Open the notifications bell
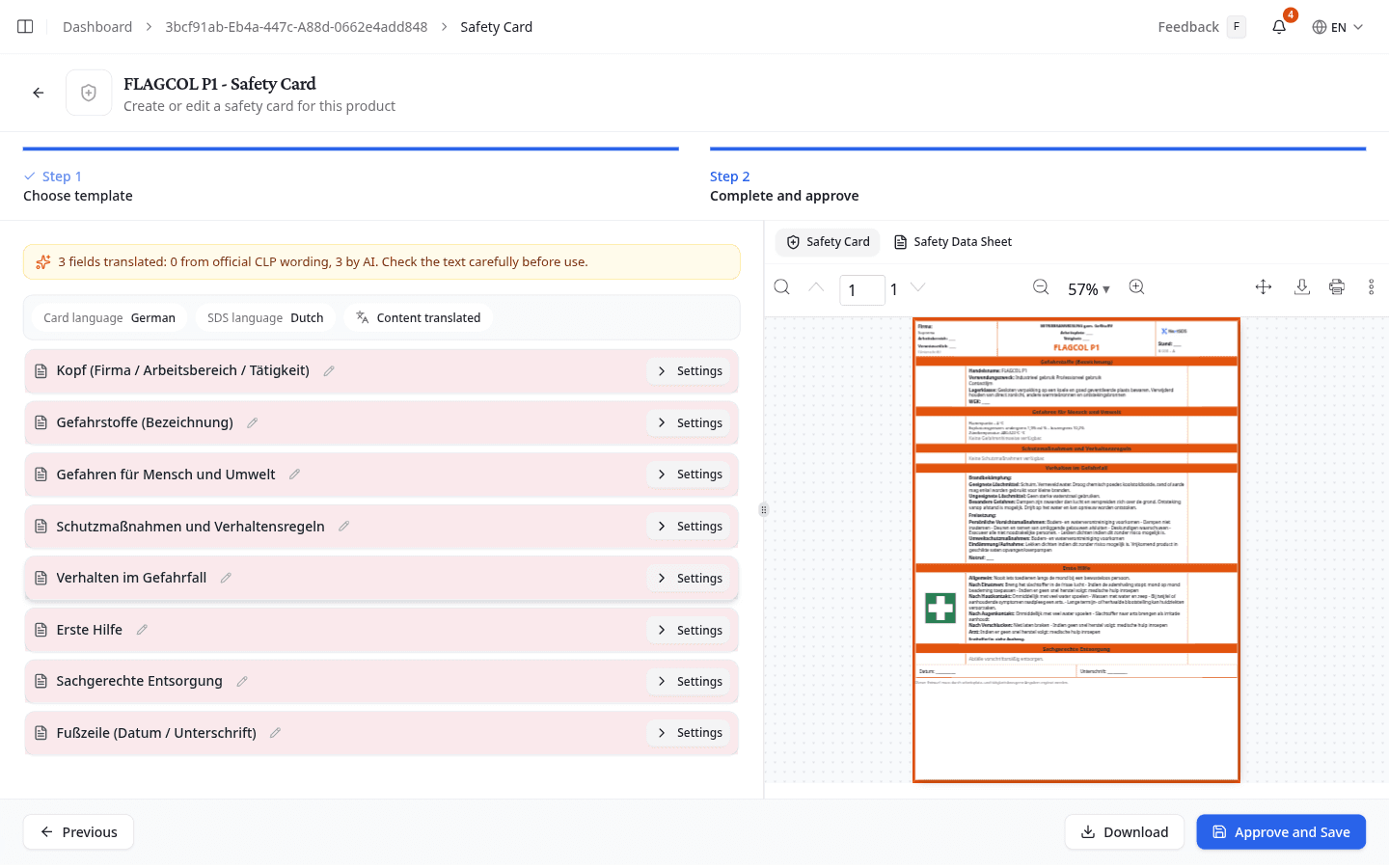Screen dimensions: 1389x868 [x=1279, y=27]
